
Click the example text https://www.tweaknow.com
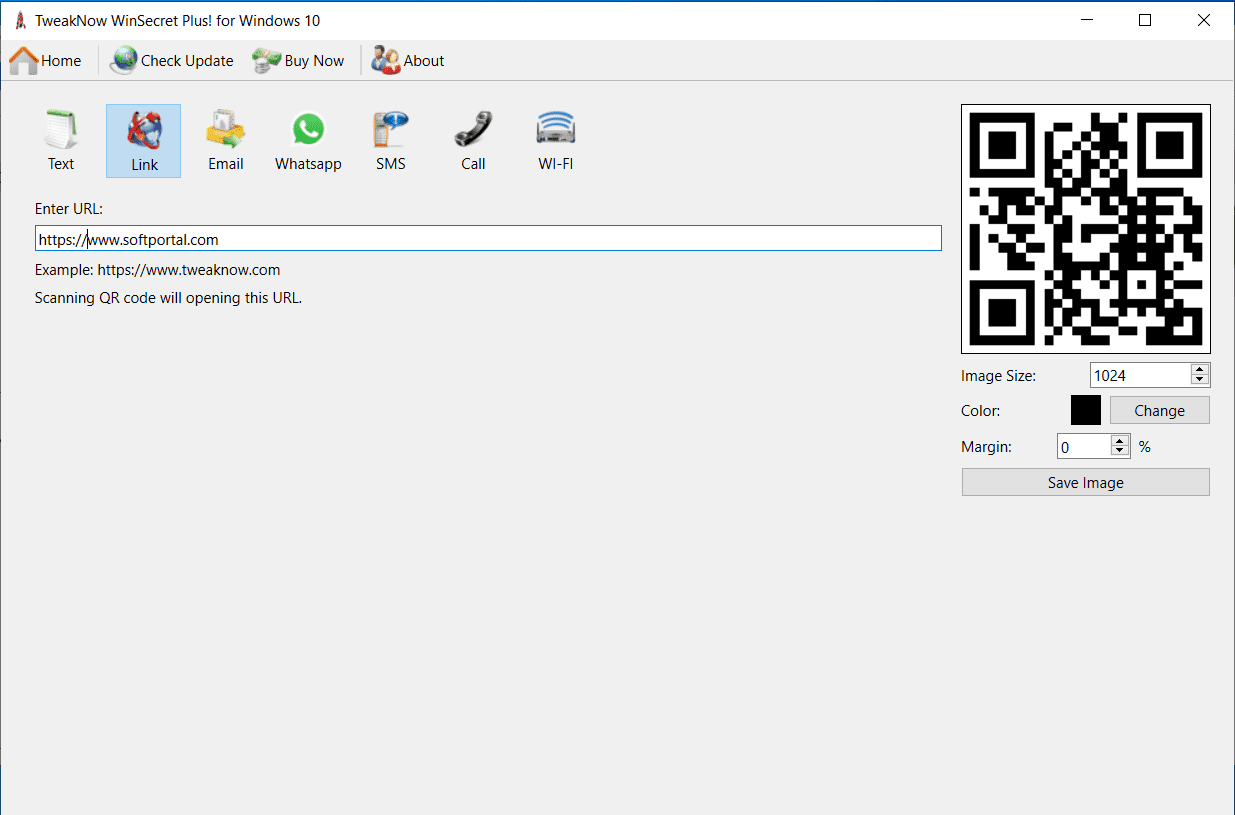tap(189, 270)
